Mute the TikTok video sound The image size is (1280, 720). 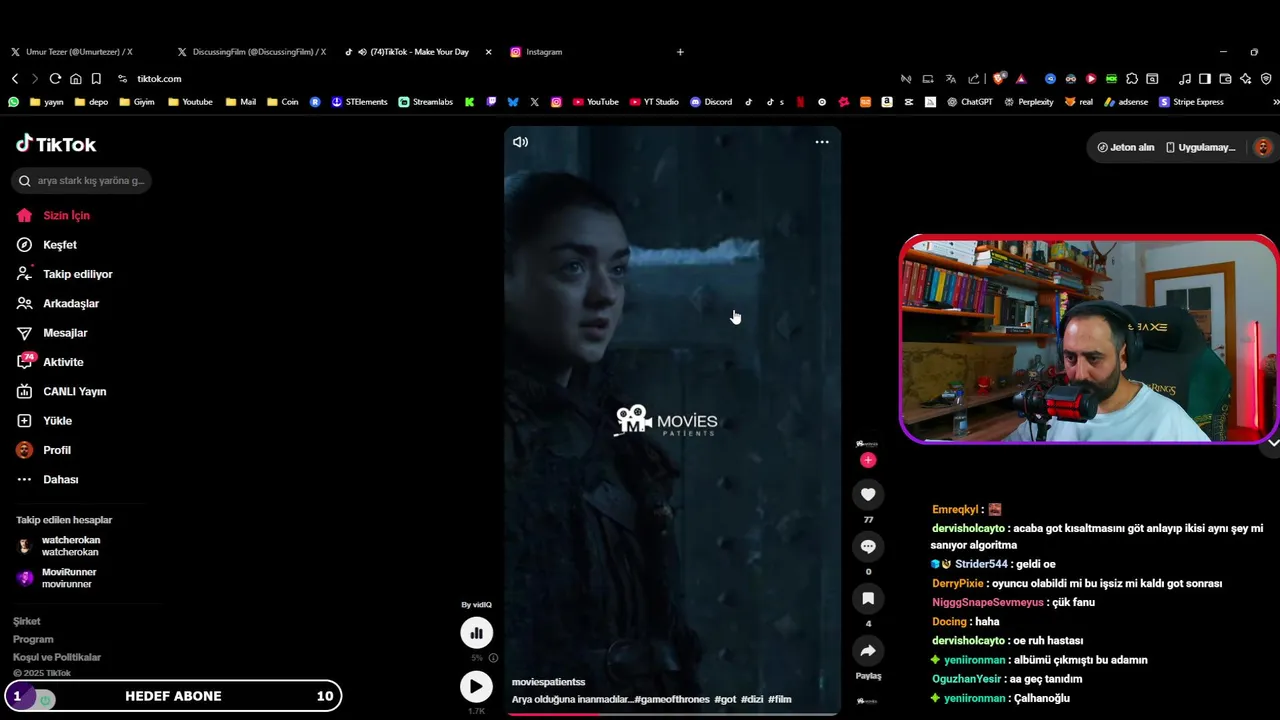coord(520,142)
